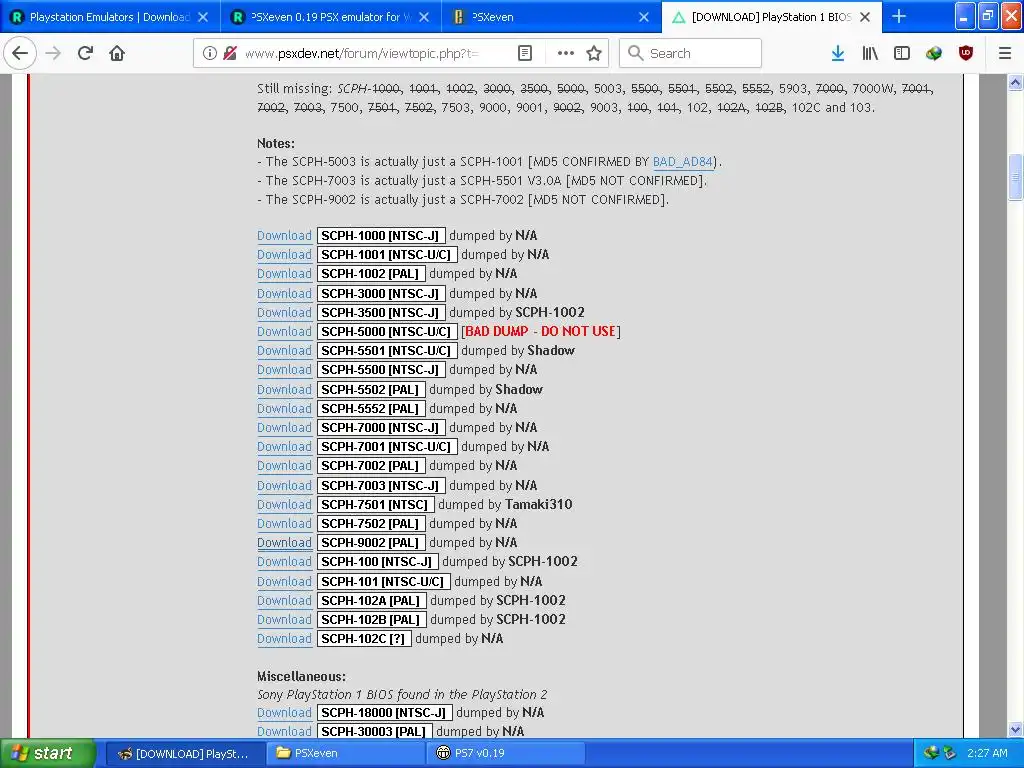Open page actions three-dots menu
Viewport: 1024px width, 768px height.
coord(566,53)
